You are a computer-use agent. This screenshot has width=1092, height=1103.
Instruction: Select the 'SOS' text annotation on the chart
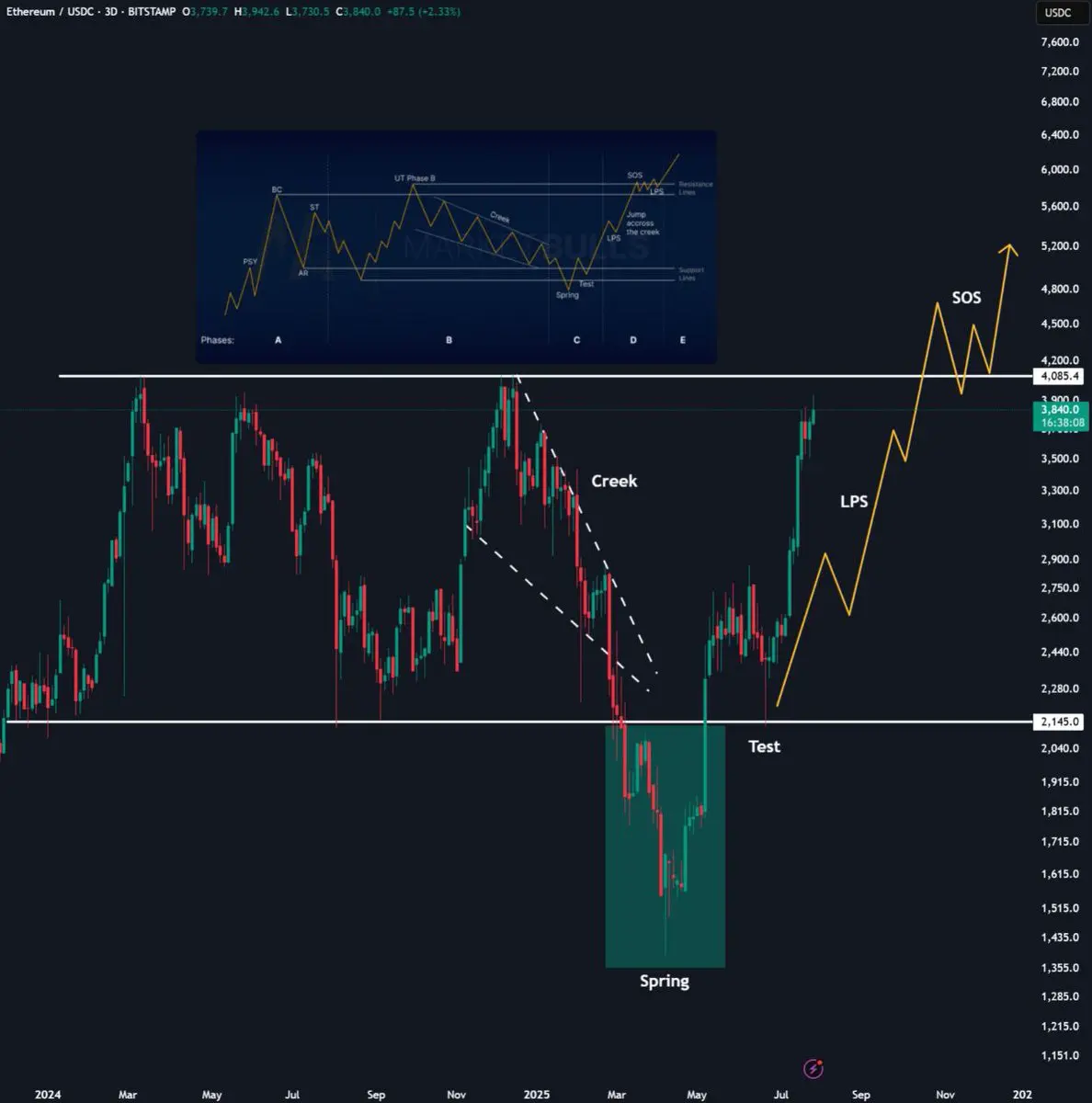(966, 297)
